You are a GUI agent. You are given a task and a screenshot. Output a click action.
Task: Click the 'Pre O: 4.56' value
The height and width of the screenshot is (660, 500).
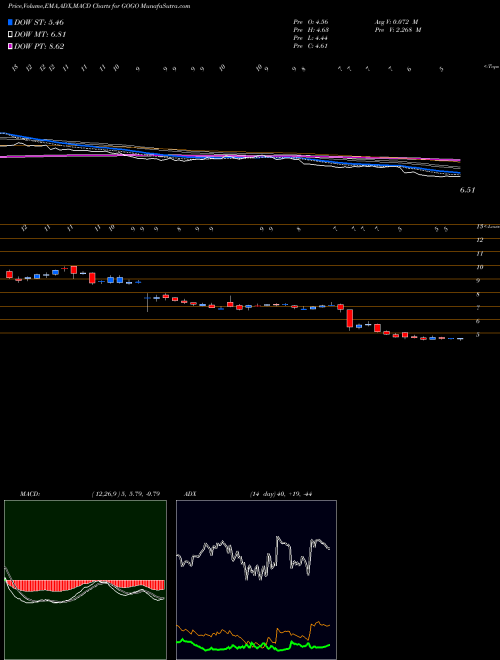click(311, 21)
